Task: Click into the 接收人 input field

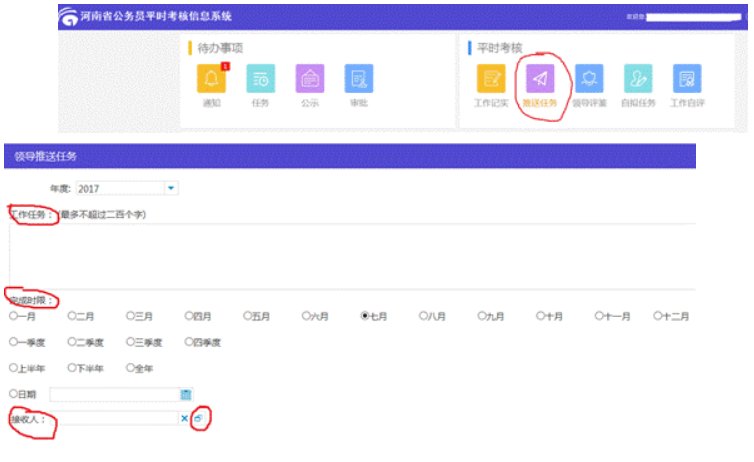Action: [114, 418]
